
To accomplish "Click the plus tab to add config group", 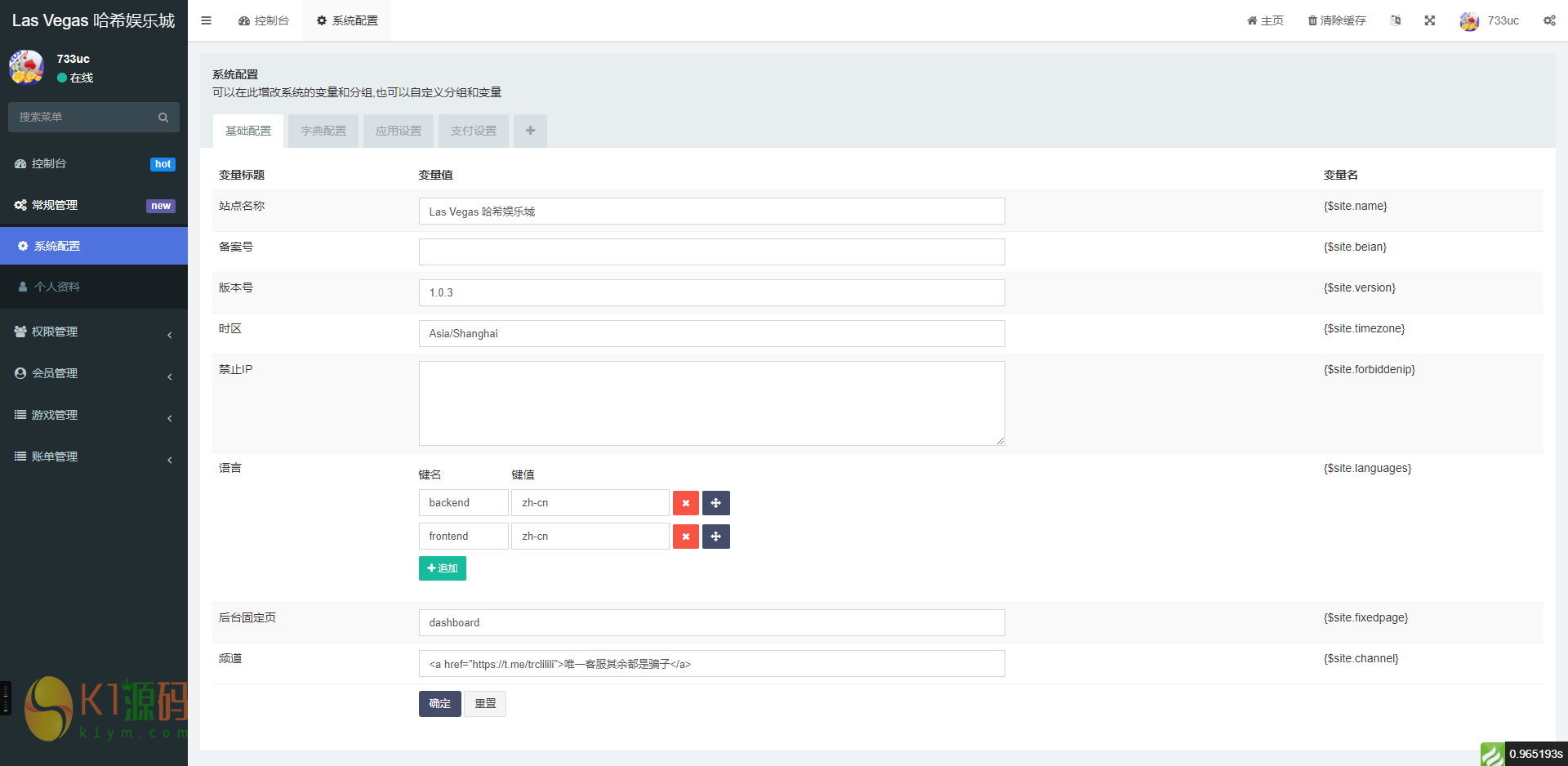I will tap(530, 131).
